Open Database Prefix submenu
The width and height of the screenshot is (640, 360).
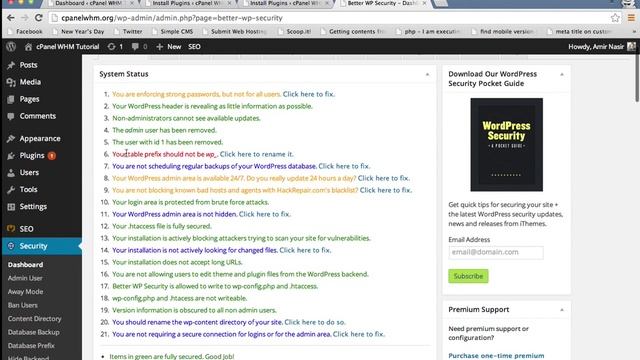click(x=31, y=345)
